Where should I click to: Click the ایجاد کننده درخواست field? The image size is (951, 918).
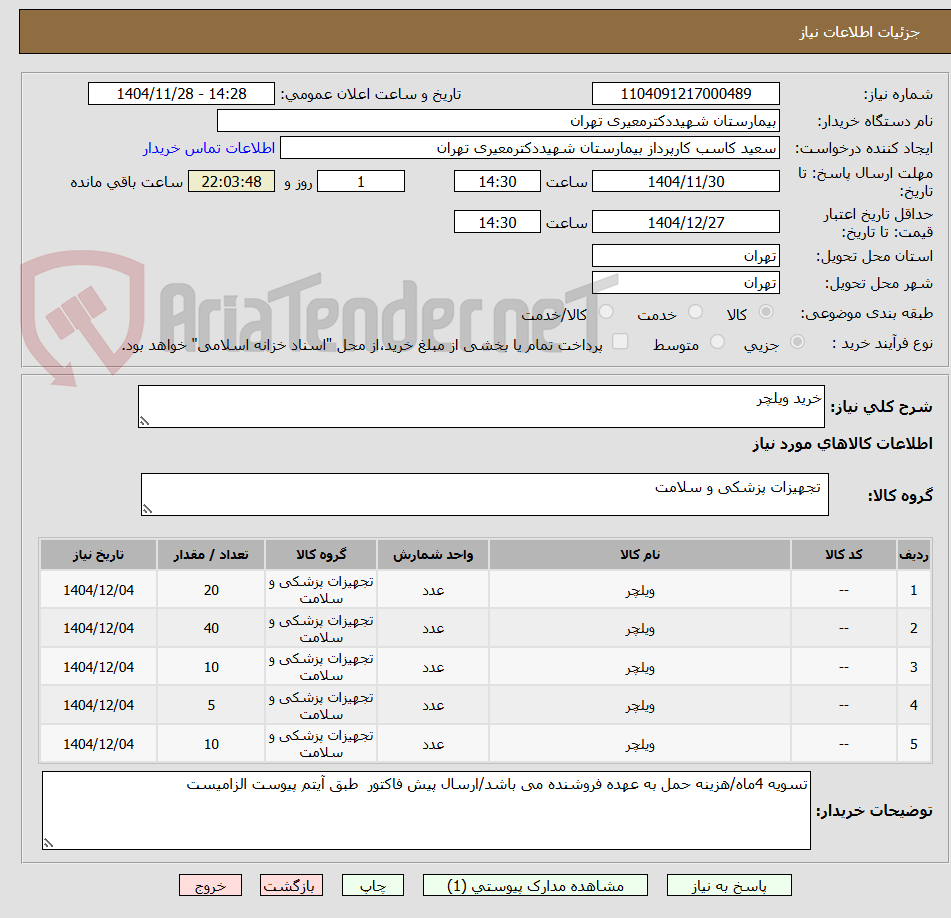pyautogui.click(x=529, y=148)
